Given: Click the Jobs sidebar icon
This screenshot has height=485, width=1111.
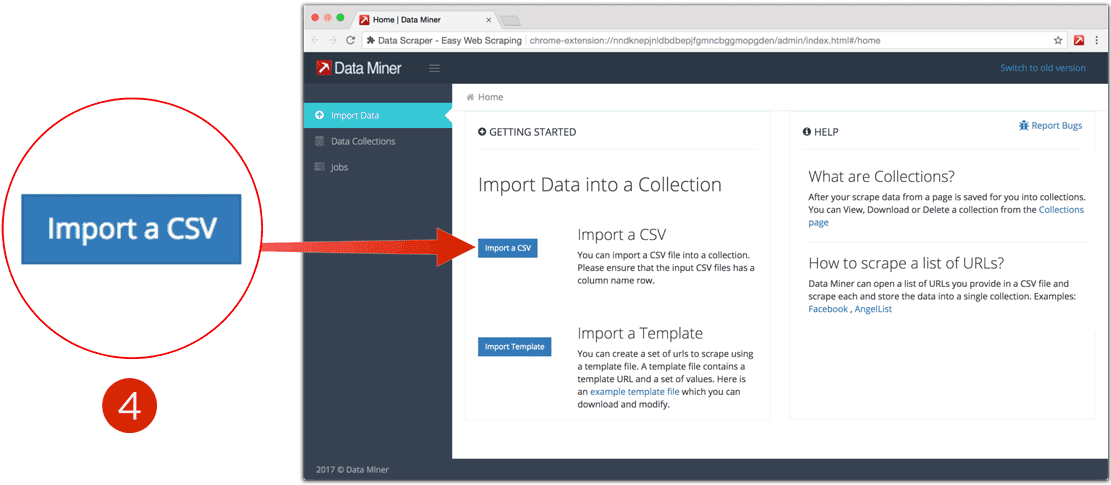Looking at the screenshot, I should [320, 167].
